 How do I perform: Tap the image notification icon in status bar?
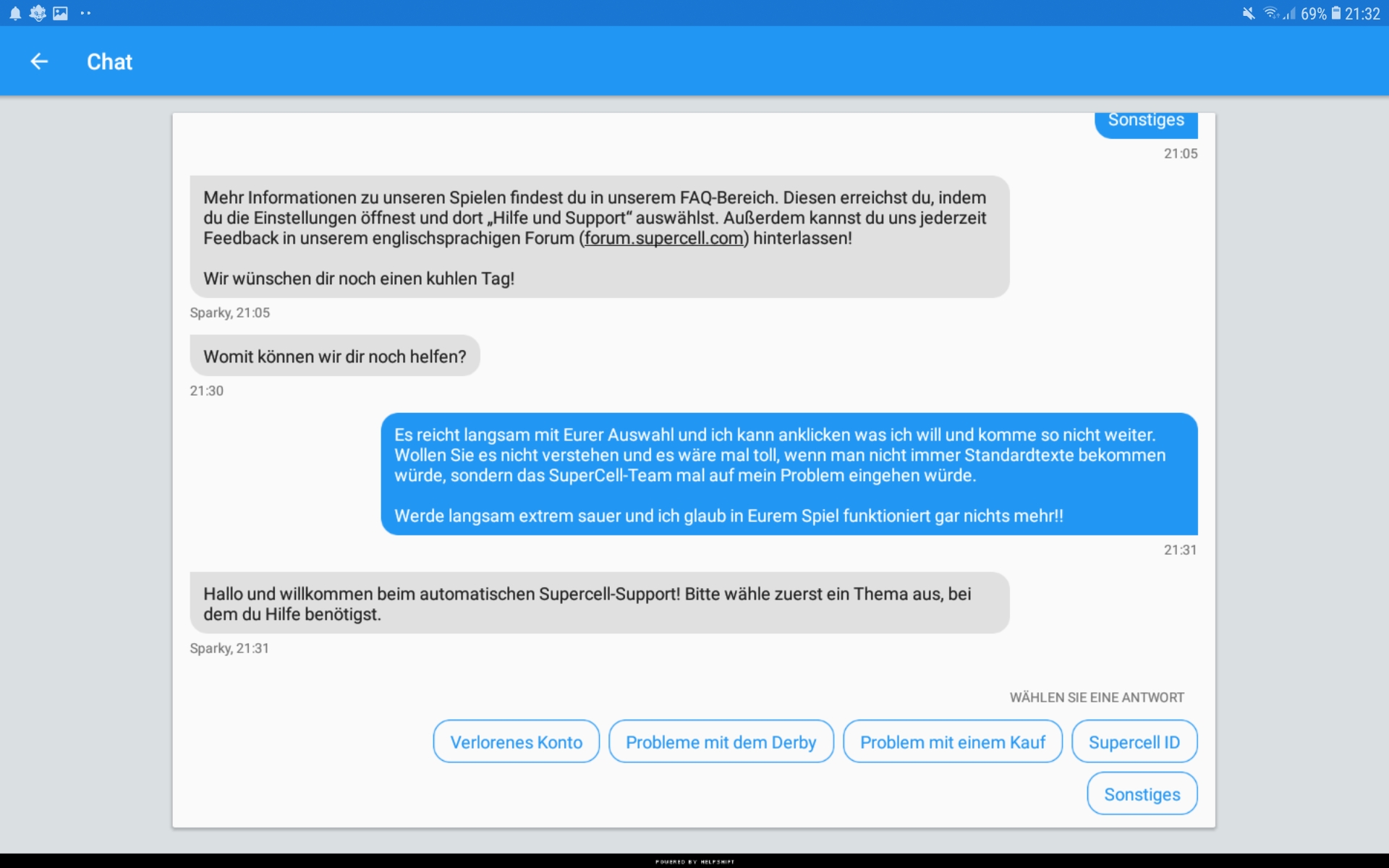[61, 13]
